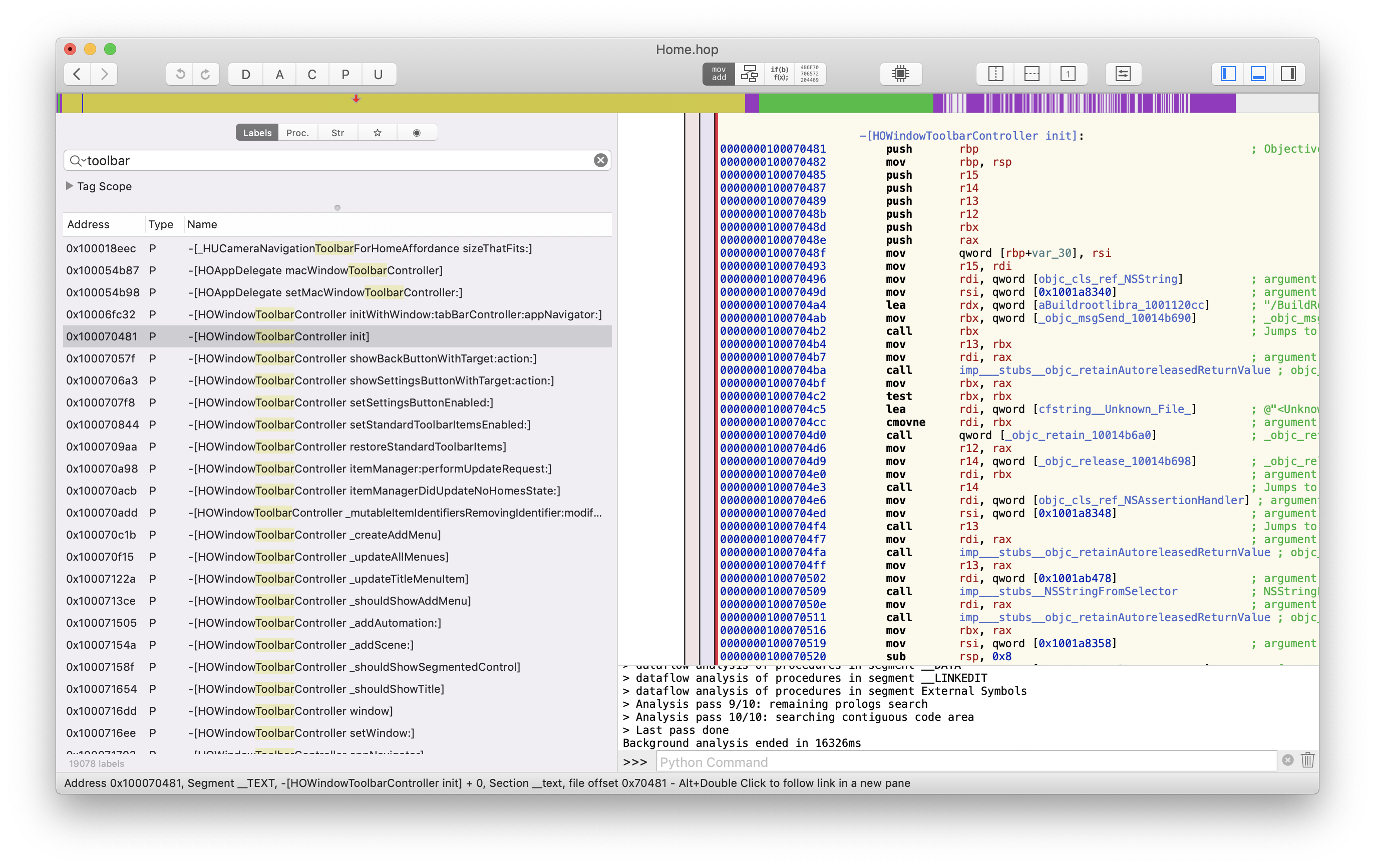
Task: Toggle the bottom console panel
Action: 1258,74
